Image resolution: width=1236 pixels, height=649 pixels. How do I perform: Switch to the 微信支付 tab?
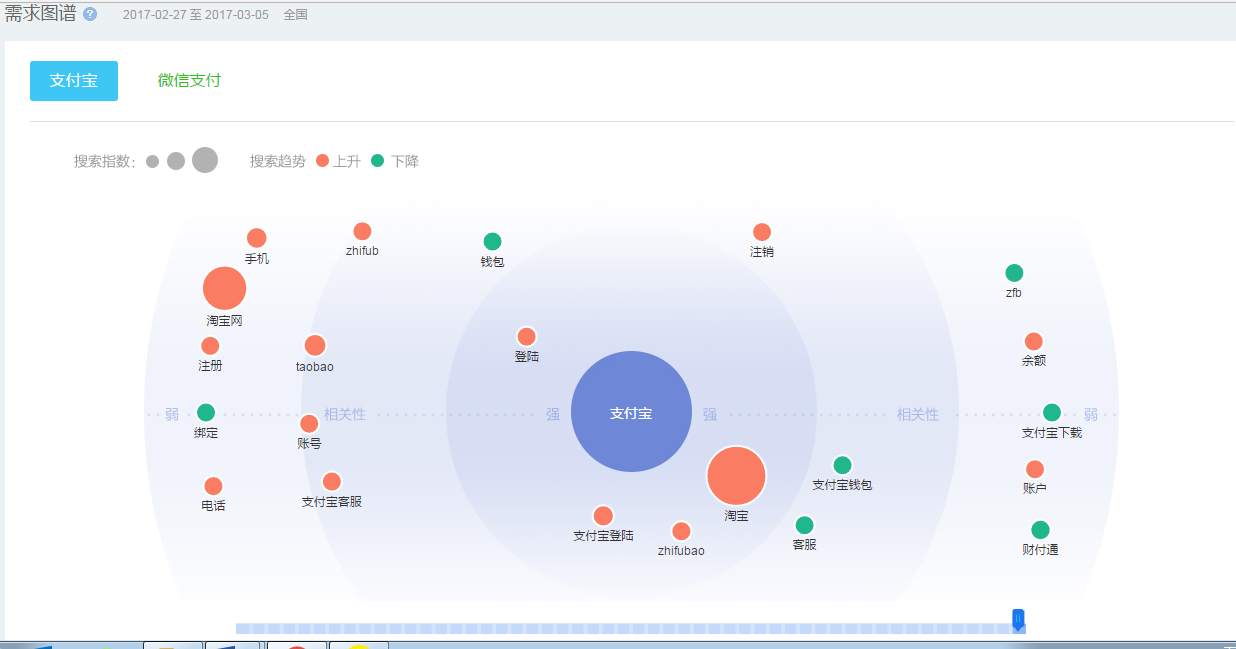pos(189,81)
